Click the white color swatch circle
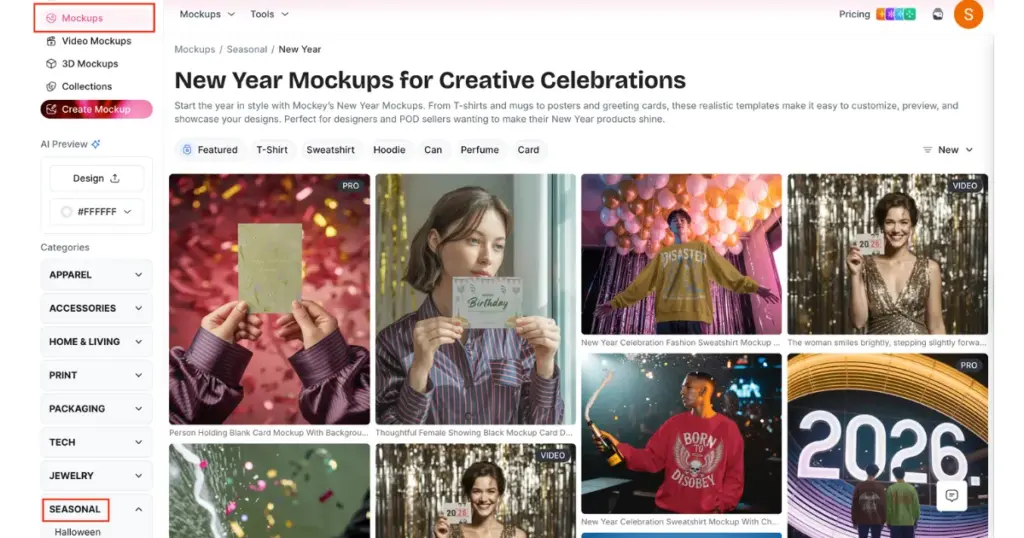Image resolution: width=1024 pixels, height=538 pixels. point(66,212)
